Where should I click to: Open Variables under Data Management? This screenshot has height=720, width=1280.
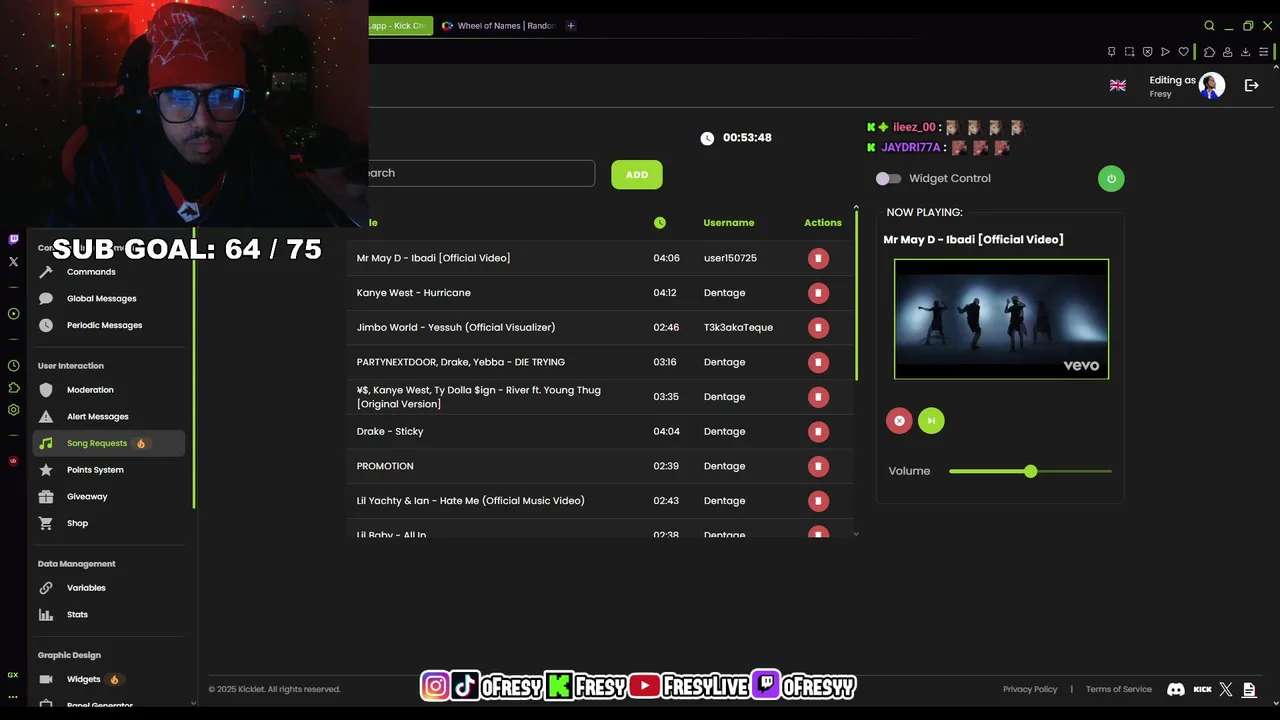pyautogui.click(x=86, y=588)
